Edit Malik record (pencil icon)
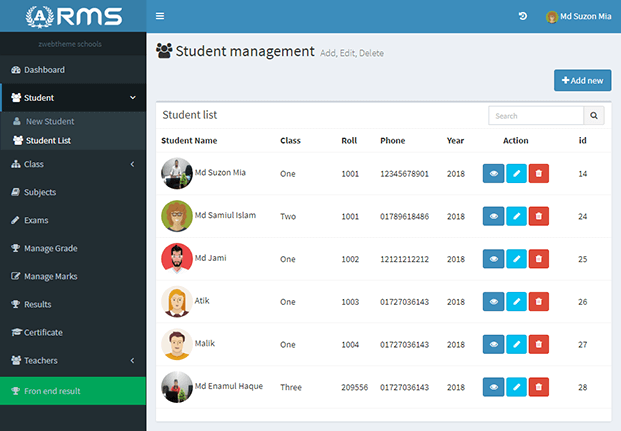The height and width of the screenshot is (431, 621). 516,345
